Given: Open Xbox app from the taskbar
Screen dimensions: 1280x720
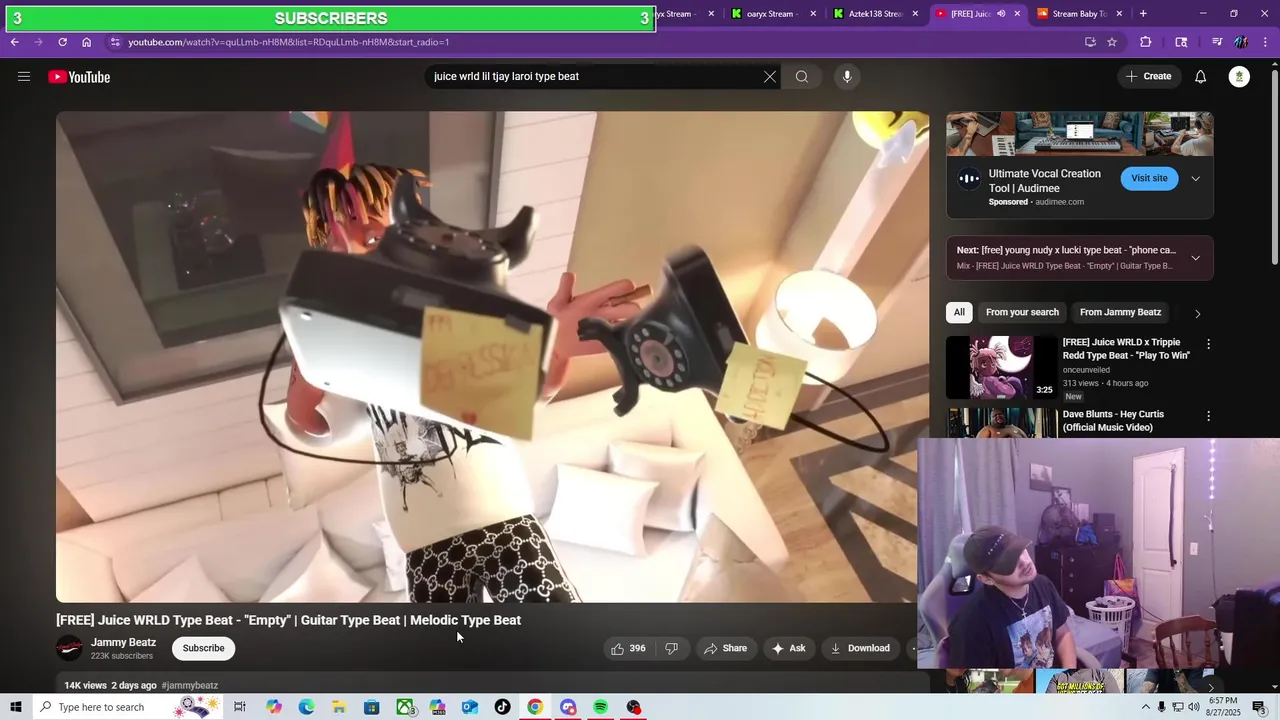Looking at the screenshot, I should point(405,707).
